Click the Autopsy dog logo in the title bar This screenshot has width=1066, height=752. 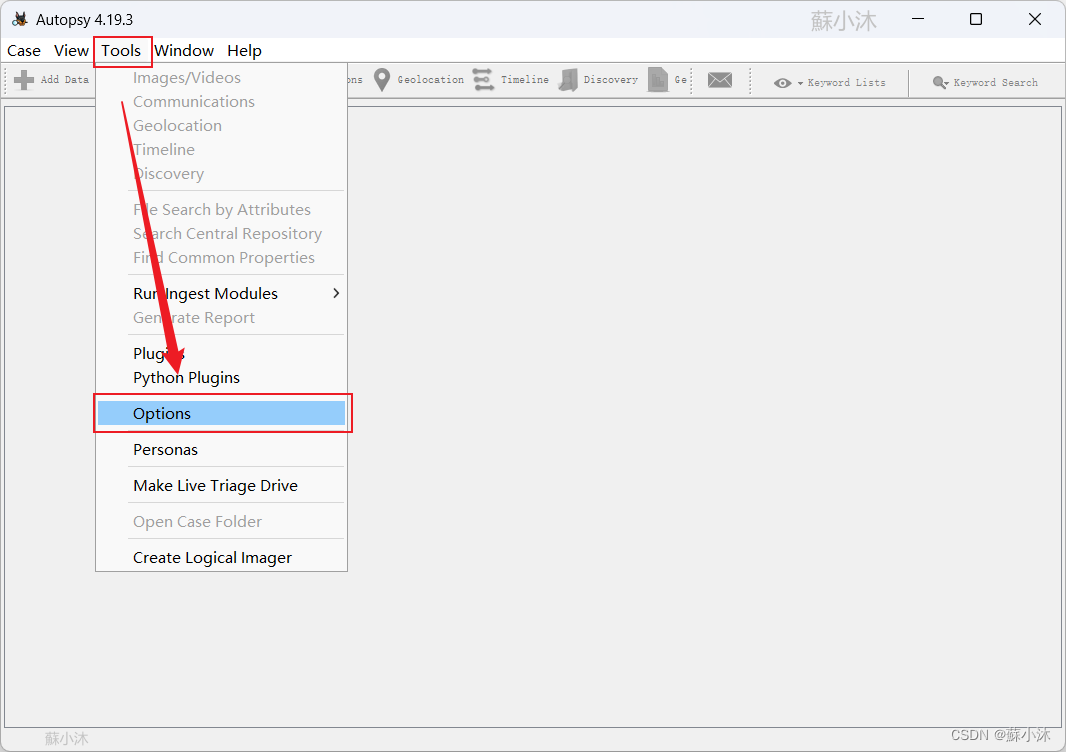(20, 19)
